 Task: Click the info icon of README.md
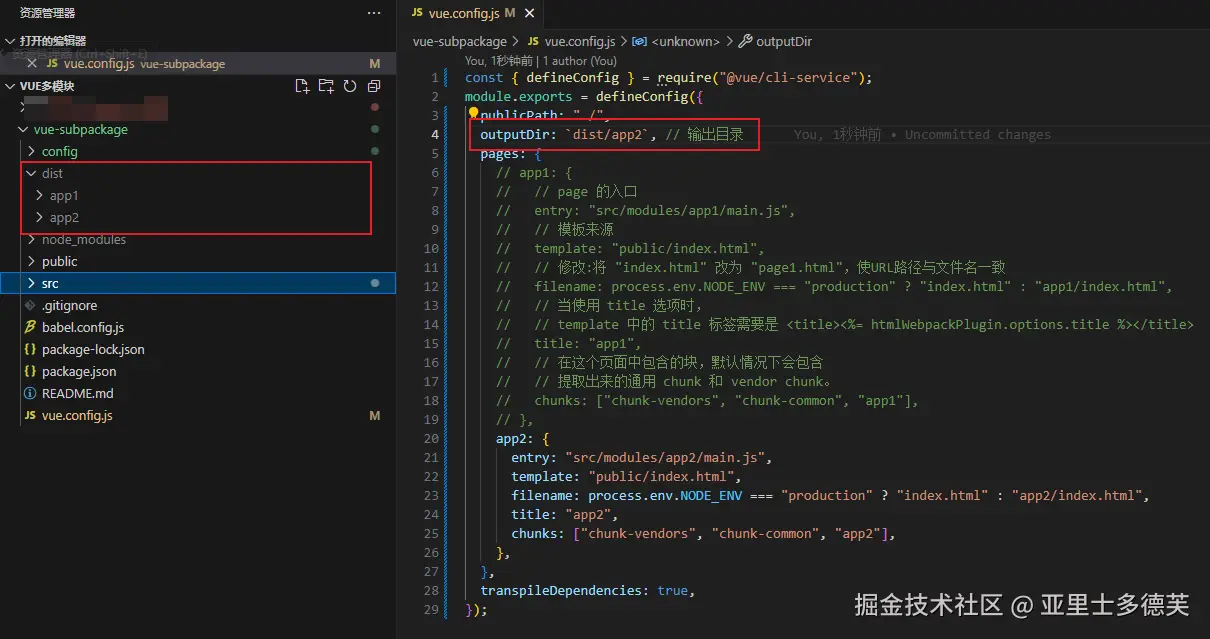pos(30,393)
